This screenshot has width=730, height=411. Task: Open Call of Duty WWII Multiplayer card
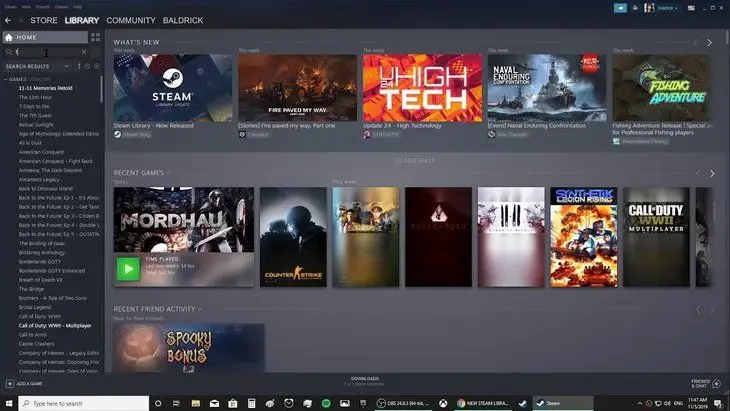coord(656,237)
